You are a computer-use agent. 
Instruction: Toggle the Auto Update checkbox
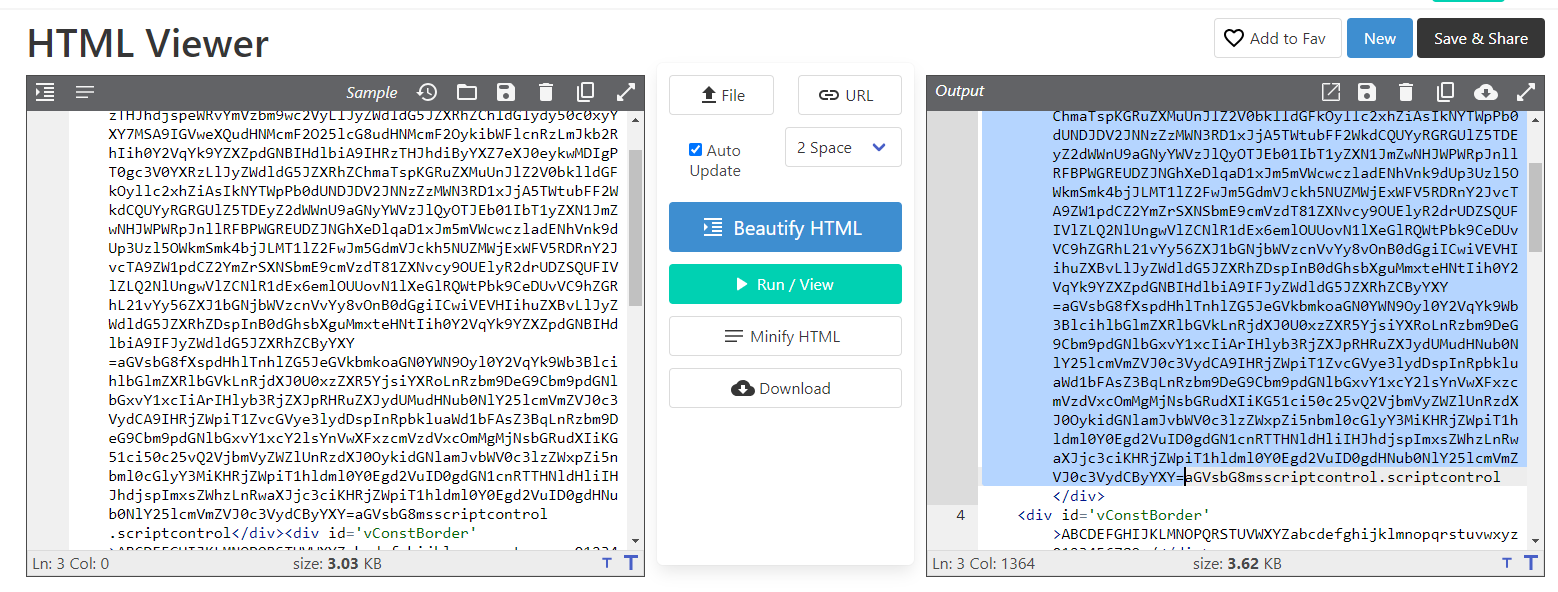click(x=695, y=150)
